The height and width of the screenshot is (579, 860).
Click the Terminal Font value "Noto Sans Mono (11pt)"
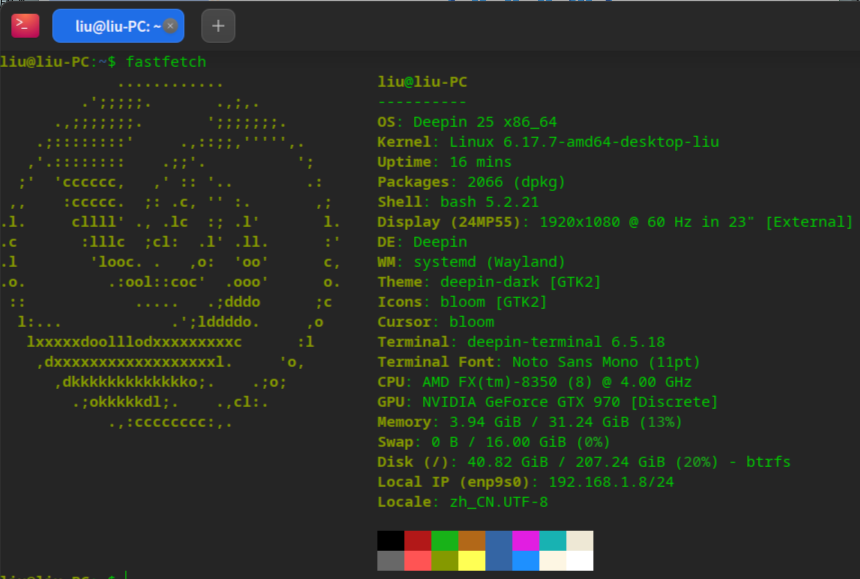pos(607,362)
